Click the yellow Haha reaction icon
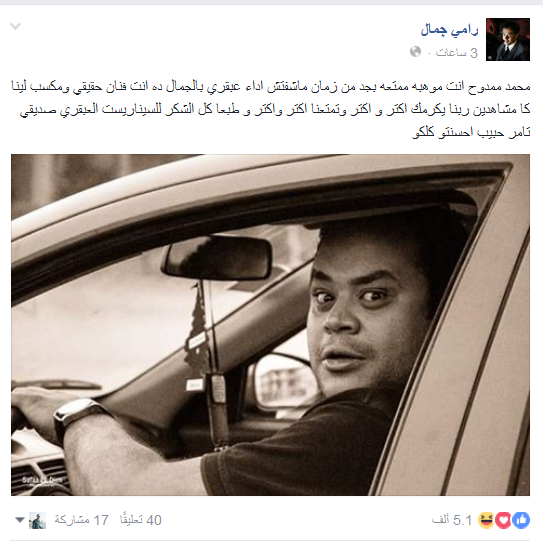543x544 pixels. pos(486,520)
